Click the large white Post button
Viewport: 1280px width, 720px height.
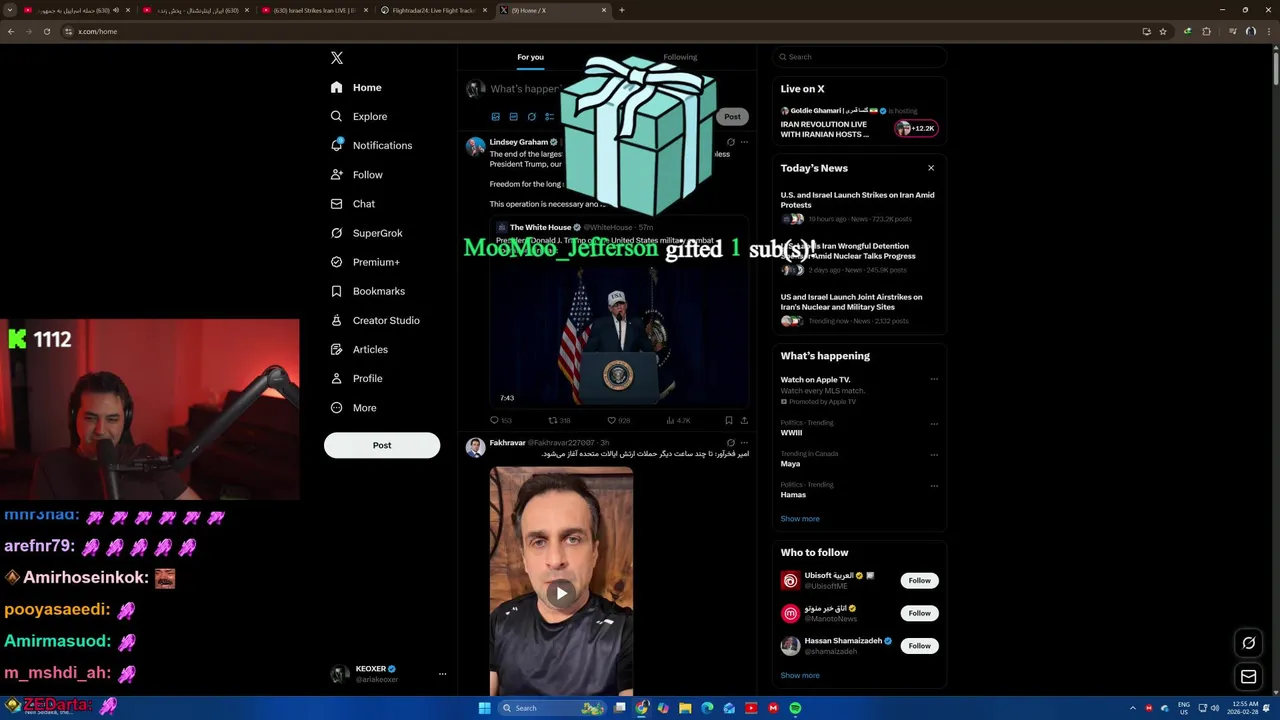point(382,445)
